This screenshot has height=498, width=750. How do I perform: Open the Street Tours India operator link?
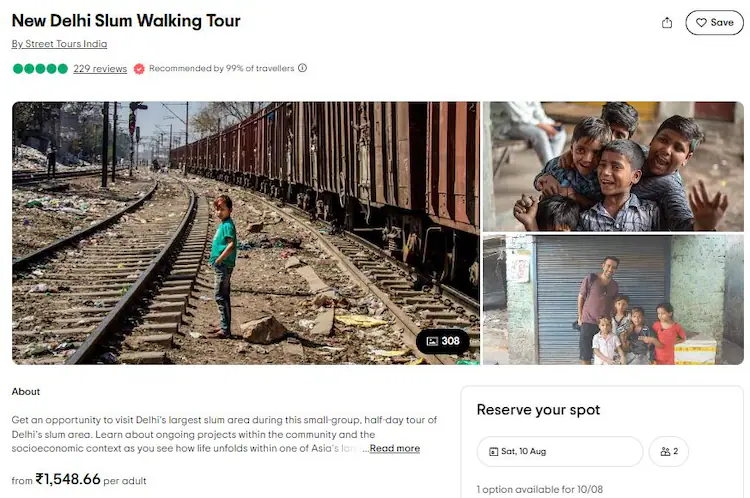(x=59, y=44)
